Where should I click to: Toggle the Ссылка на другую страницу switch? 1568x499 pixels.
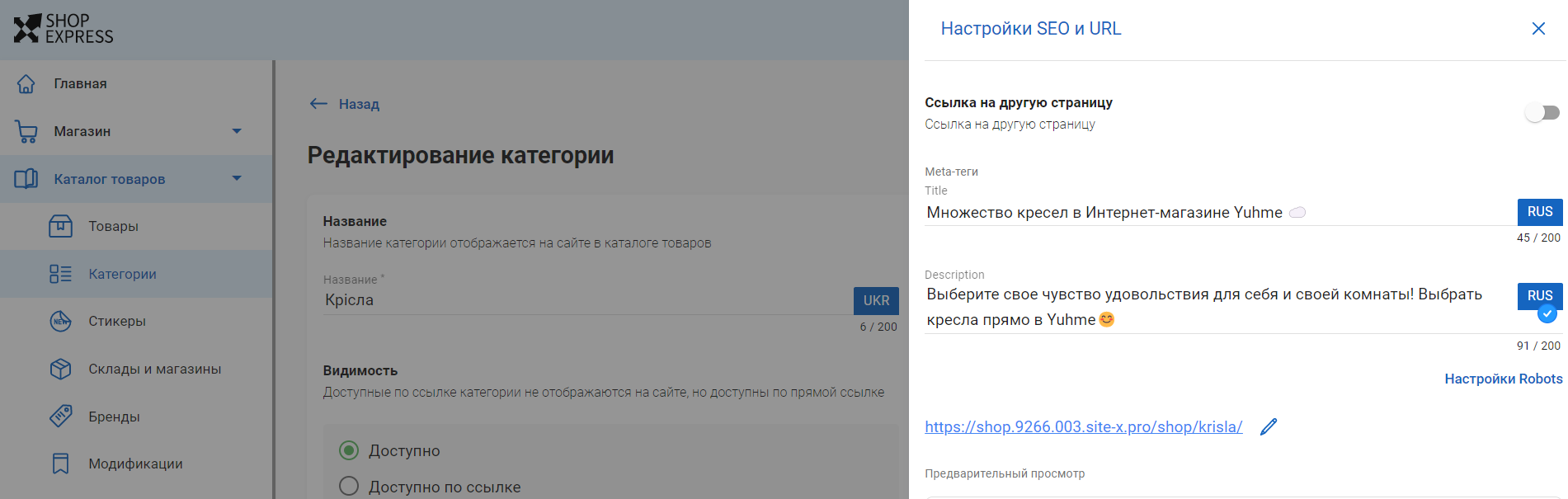click(1542, 113)
